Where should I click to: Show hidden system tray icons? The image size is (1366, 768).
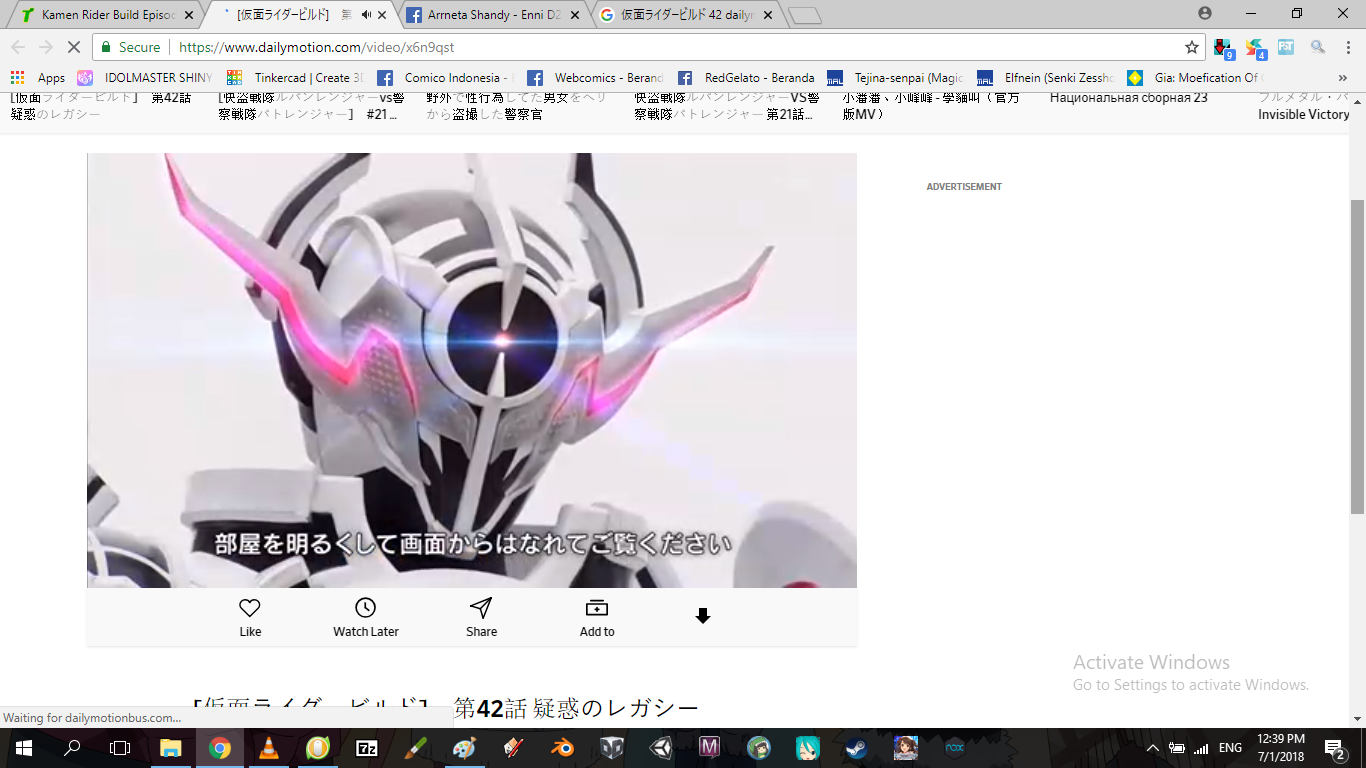point(1152,748)
